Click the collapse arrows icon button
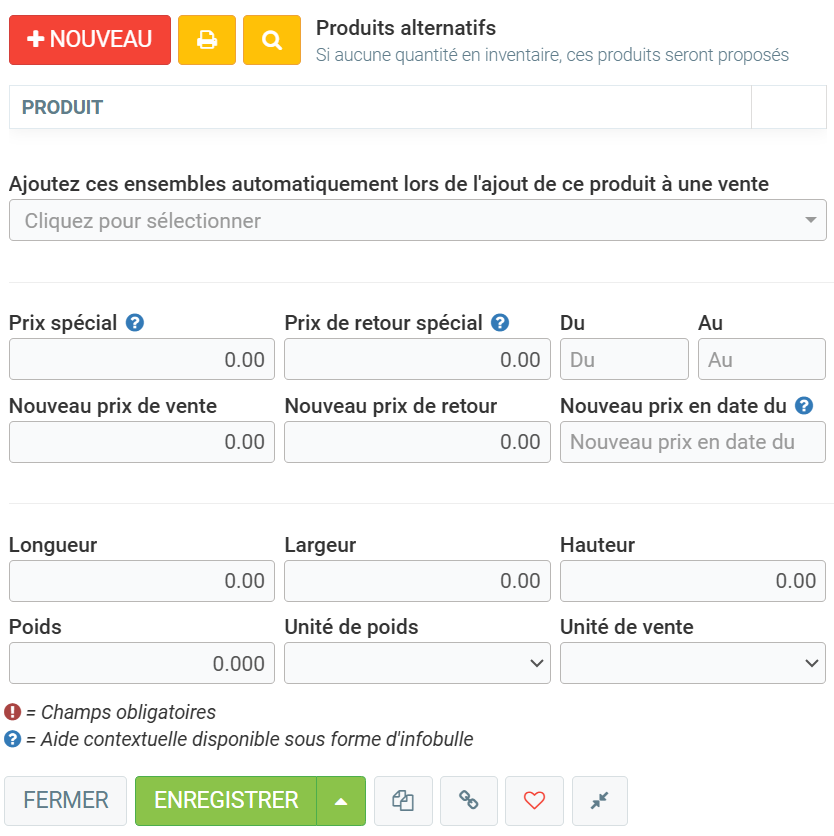The height and width of the screenshot is (836, 834). click(599, 801)
